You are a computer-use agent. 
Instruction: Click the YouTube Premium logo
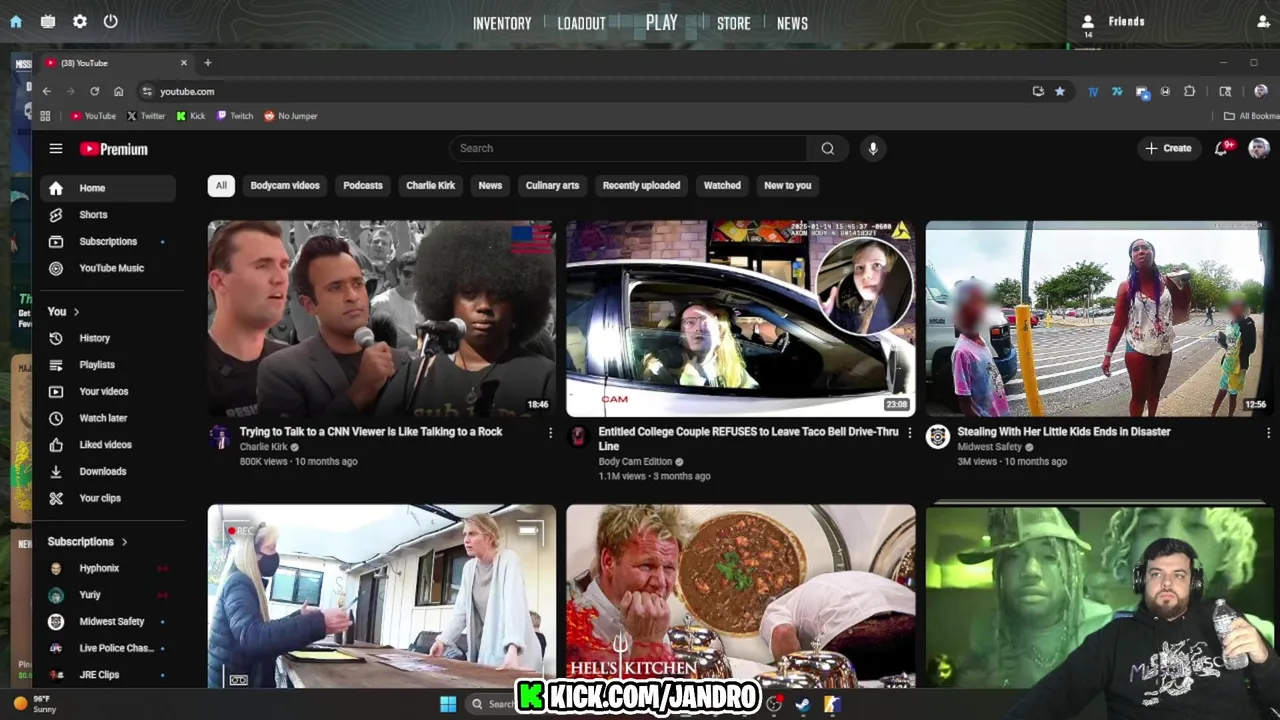pos(114,149)
